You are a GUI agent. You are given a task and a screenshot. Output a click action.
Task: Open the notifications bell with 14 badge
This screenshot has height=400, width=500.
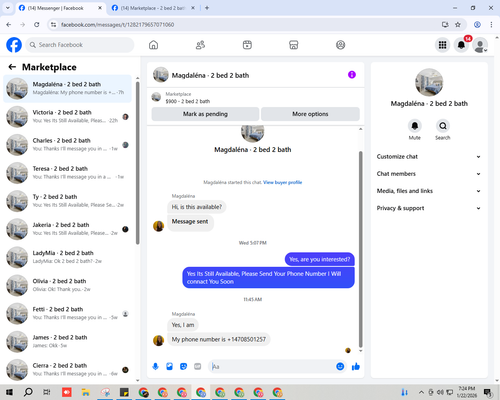tap(461, 45)
